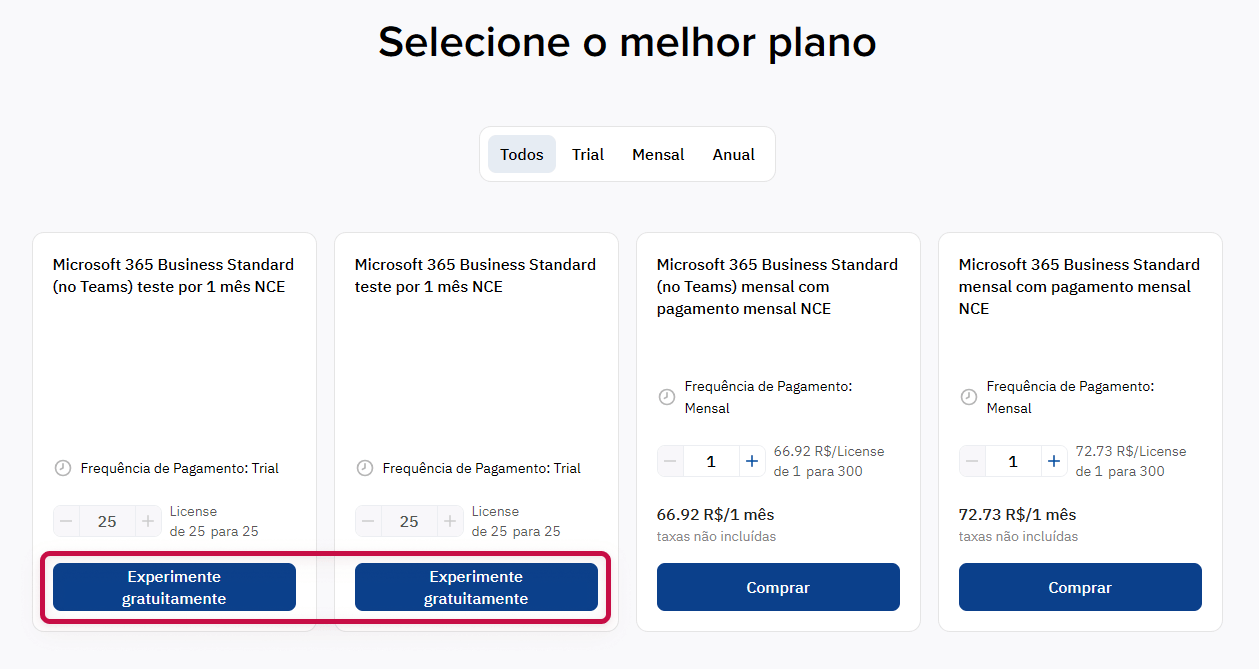The image size is (1259, 669).
Task: Click the clock icon on first monthly plan
Action: click(668, 396)
